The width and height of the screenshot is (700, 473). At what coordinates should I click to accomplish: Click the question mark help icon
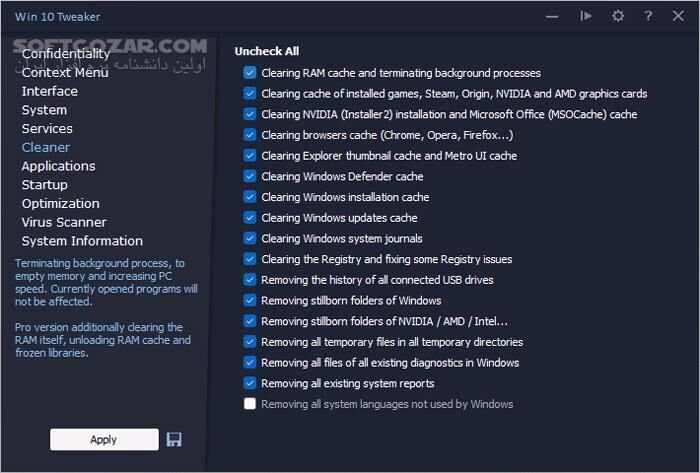[649, 16]
